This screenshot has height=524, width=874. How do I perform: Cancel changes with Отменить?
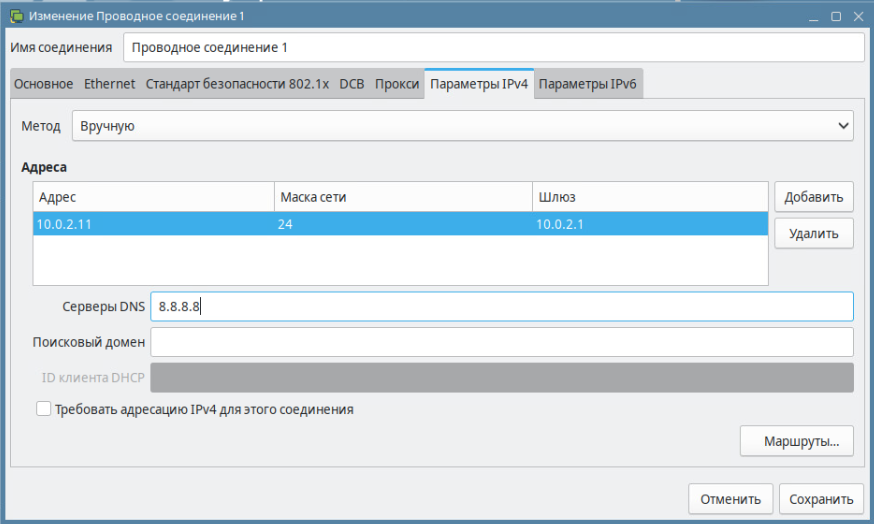tap(730, 499)
